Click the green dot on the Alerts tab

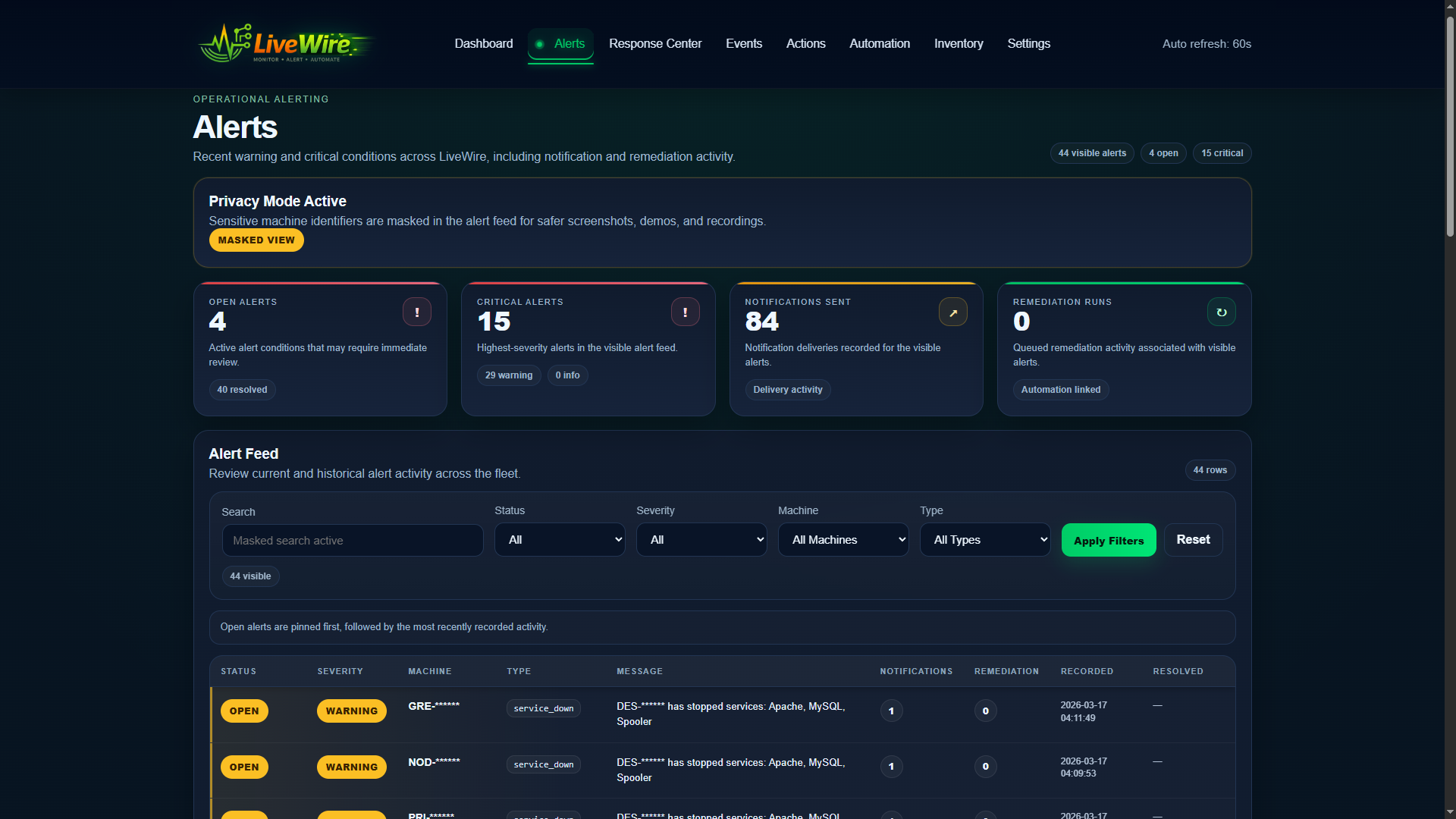tap(540, 44)
